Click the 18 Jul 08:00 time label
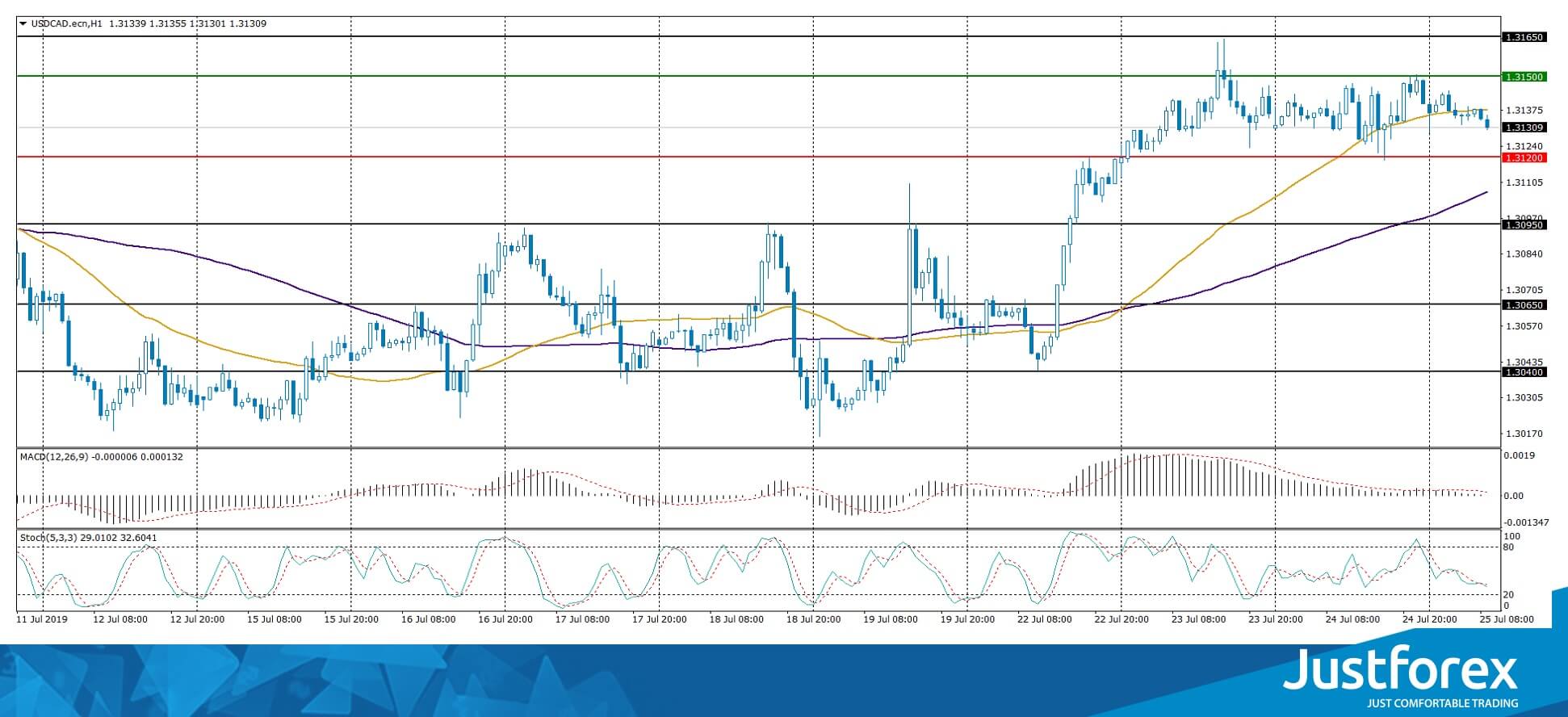Viewport: 1568px width, 717px height. pyautogui.click(x=736, y=619)
